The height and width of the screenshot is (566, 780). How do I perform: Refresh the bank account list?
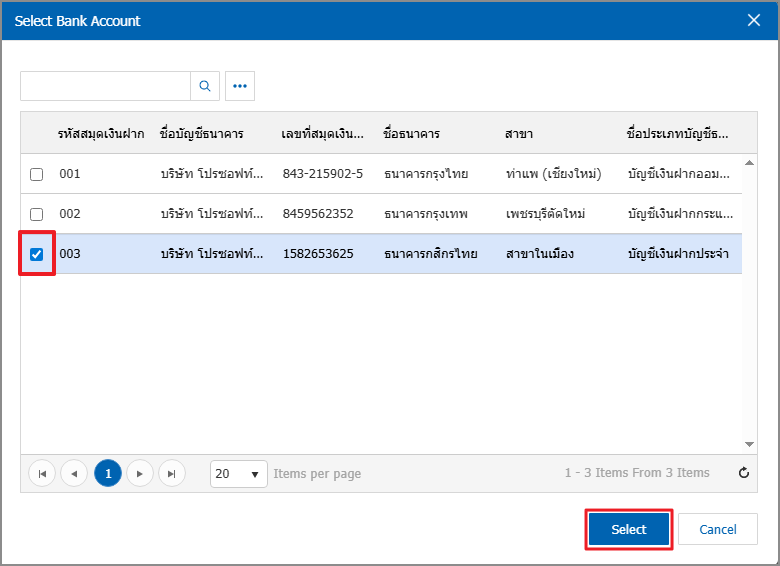743,473
